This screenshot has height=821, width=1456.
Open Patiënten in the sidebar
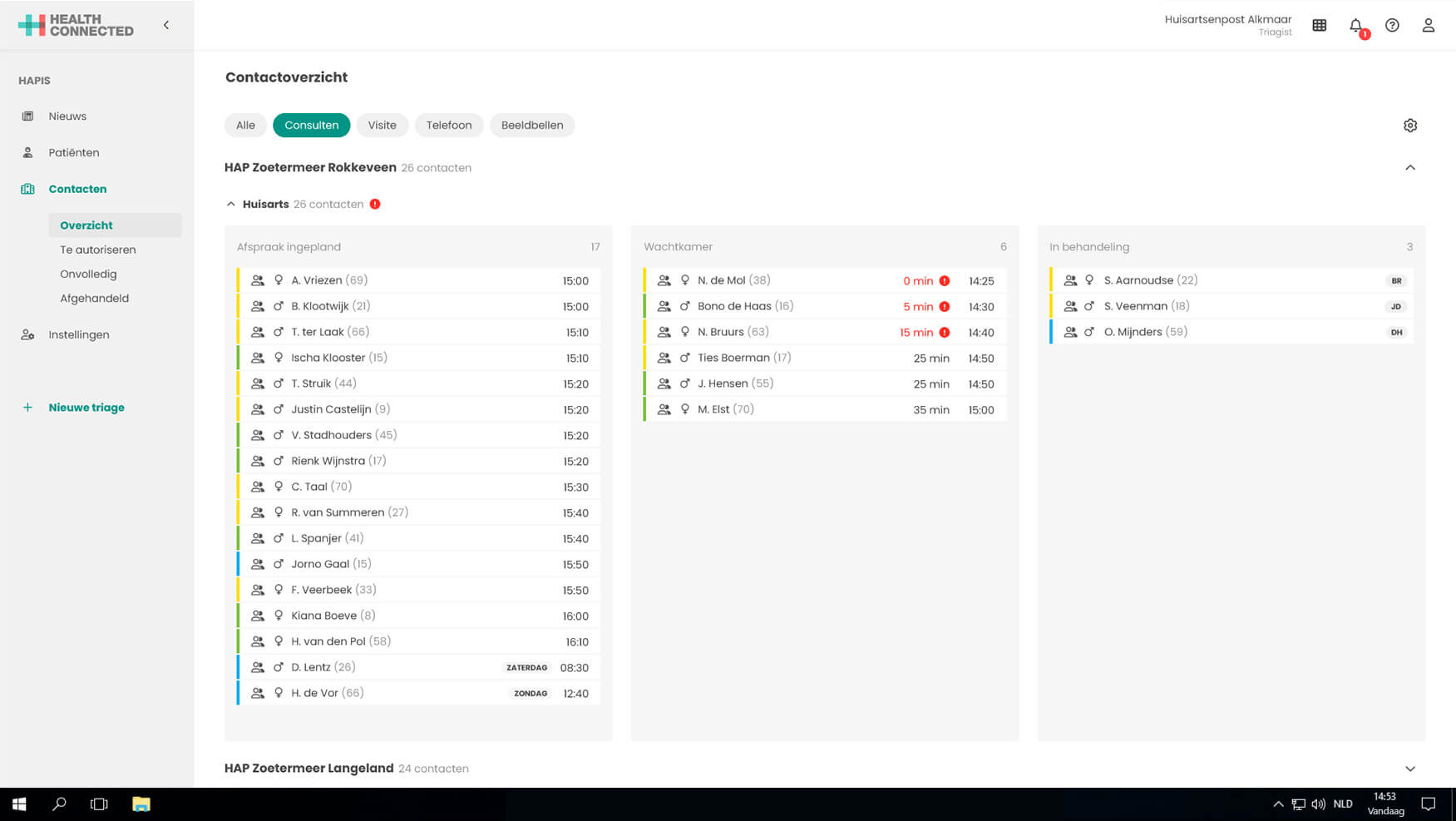[x=73, y=153]
